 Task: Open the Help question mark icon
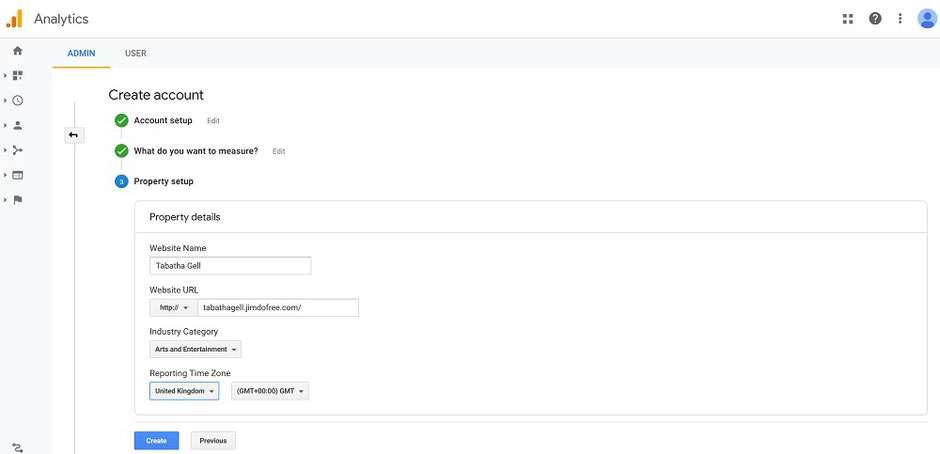tap(875, 19)
